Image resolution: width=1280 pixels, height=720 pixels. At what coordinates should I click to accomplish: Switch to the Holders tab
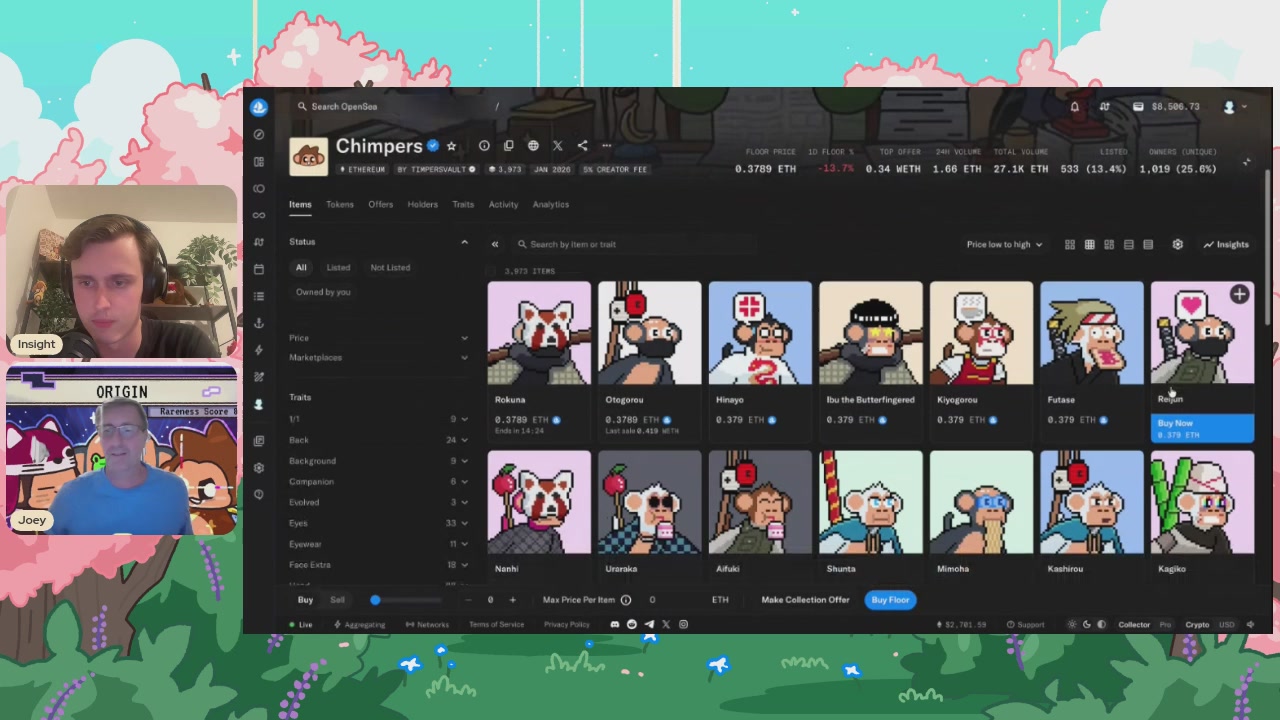point(422,204)
